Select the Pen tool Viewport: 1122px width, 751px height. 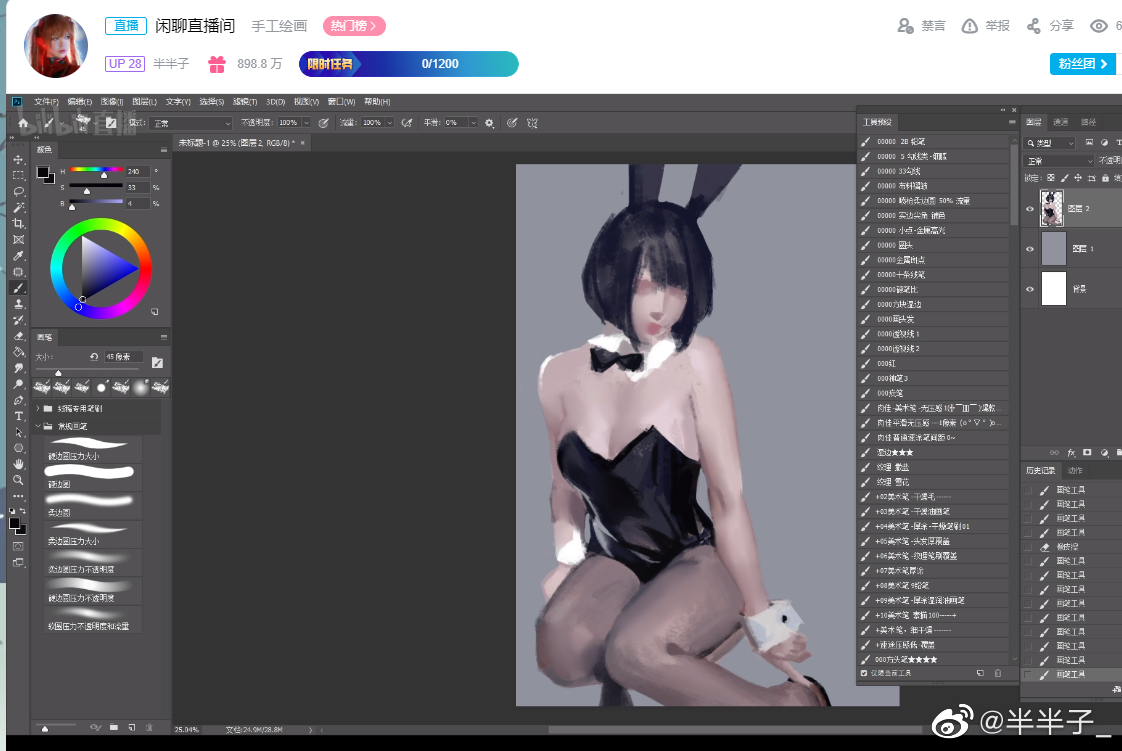[19, 401]
